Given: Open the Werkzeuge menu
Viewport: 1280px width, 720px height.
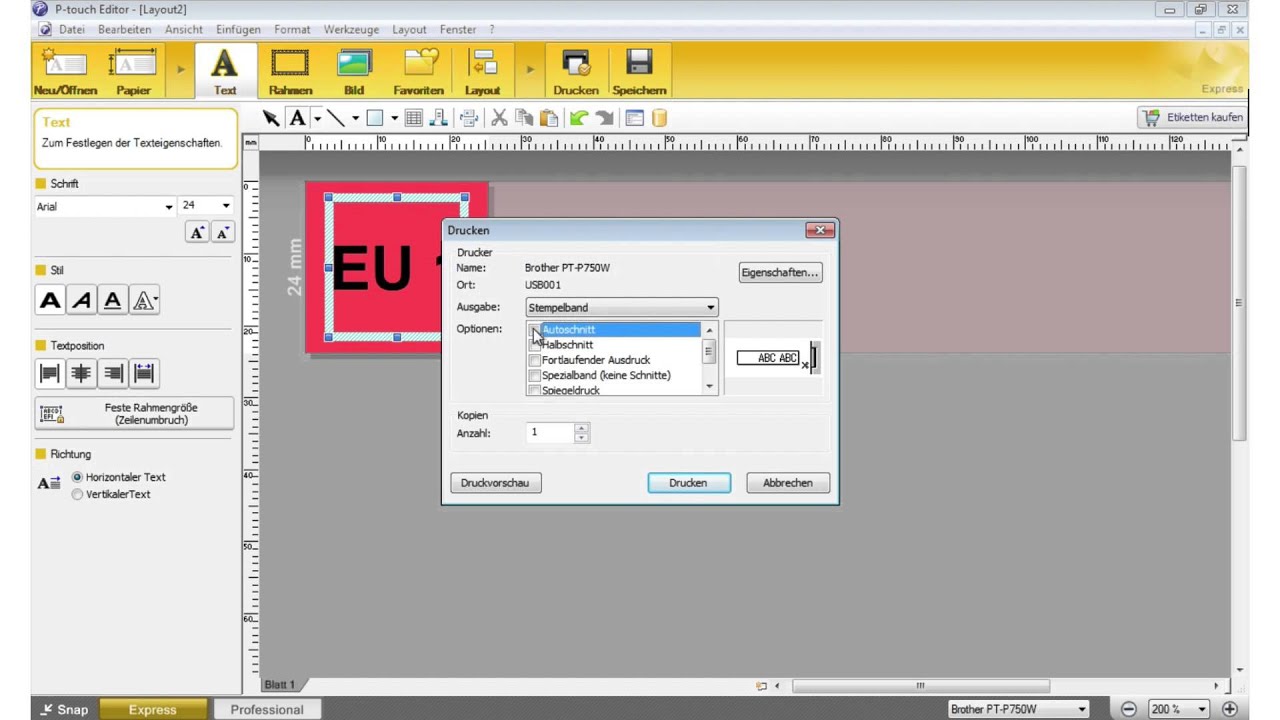Looking at the screenshot, I should (351, 29).
